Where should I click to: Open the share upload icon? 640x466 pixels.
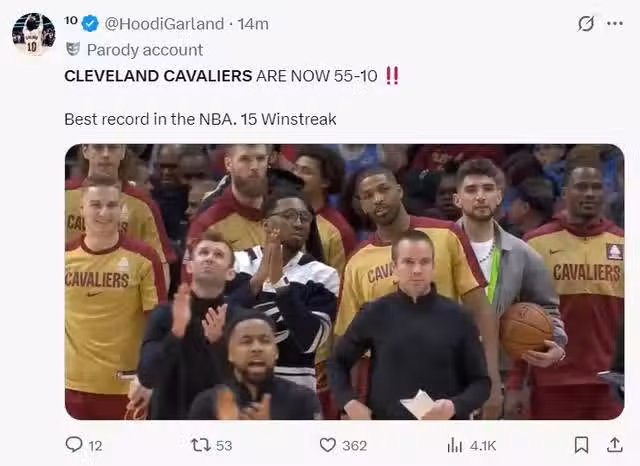[614, 445]
